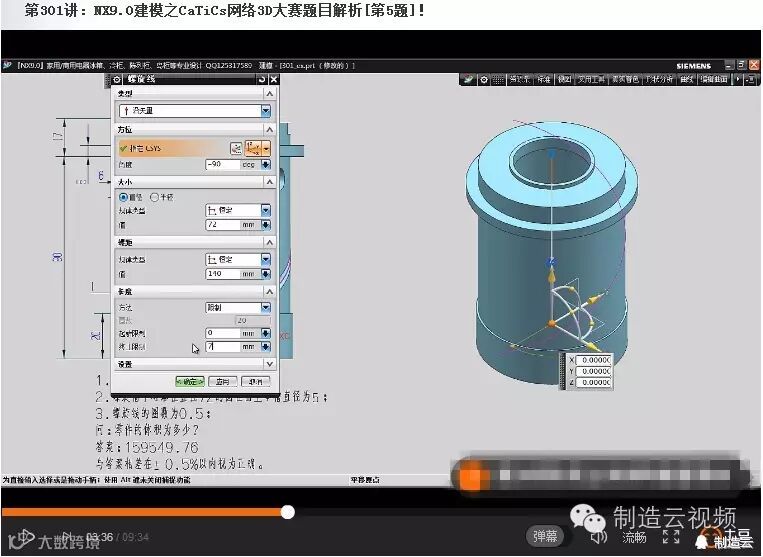This screenshot has width=763, height=557.
Task: Collapse the 方位 (Orientation) section
Action: point(270,129)
